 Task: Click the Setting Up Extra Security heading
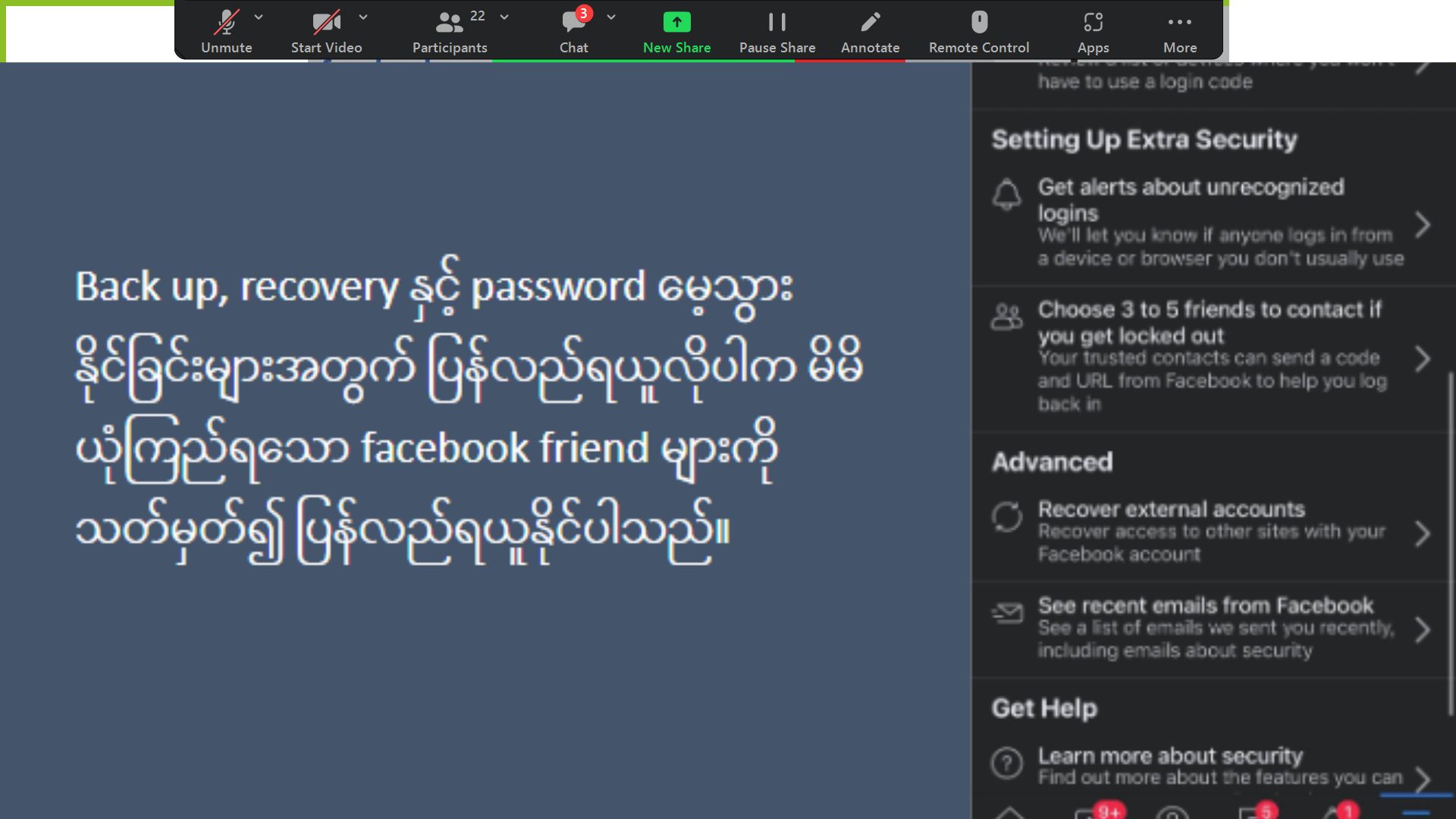tap(1144, 140)
